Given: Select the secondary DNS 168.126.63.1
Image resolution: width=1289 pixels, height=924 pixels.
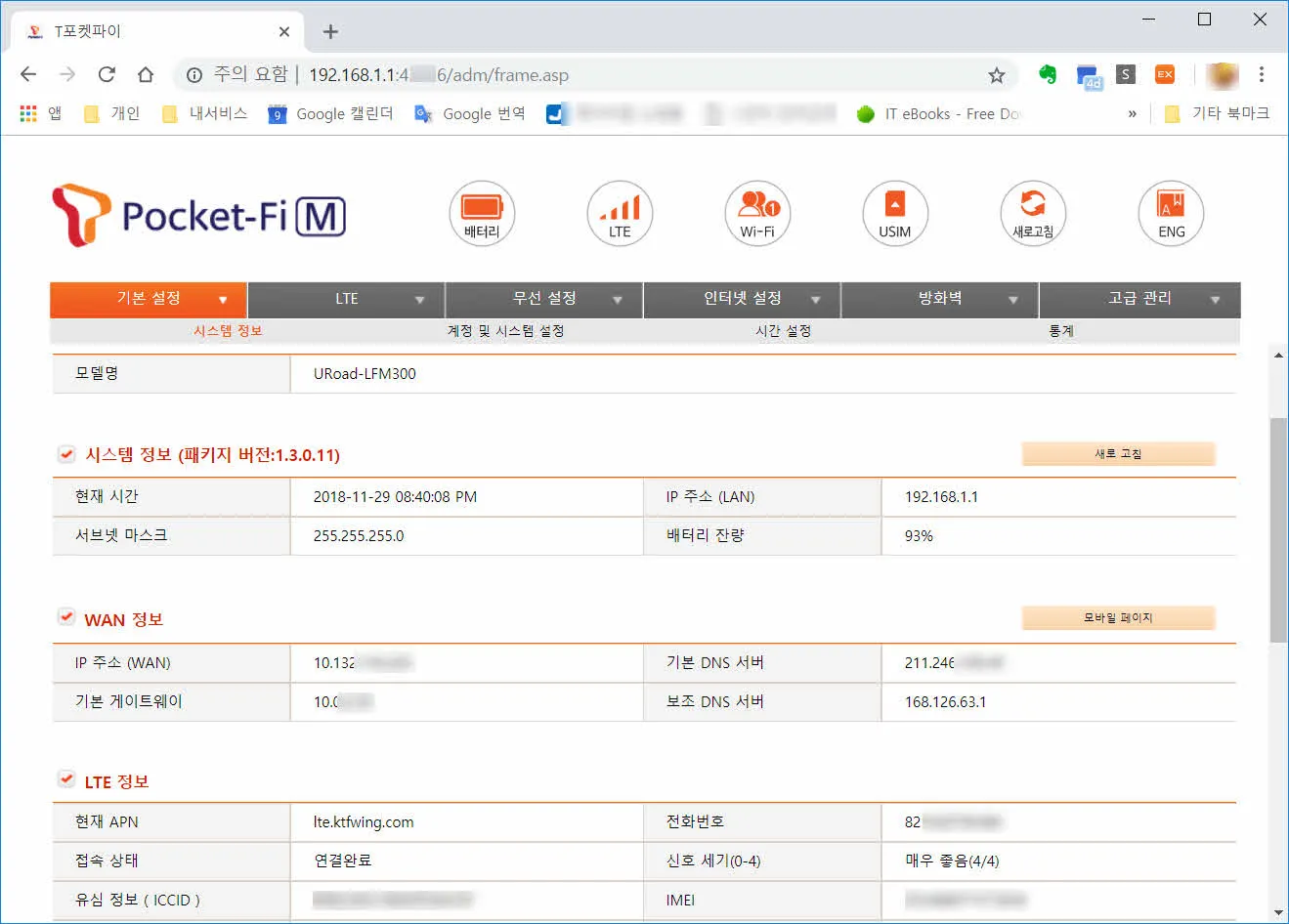Looking at the screenshot, I should click(945, 702).
